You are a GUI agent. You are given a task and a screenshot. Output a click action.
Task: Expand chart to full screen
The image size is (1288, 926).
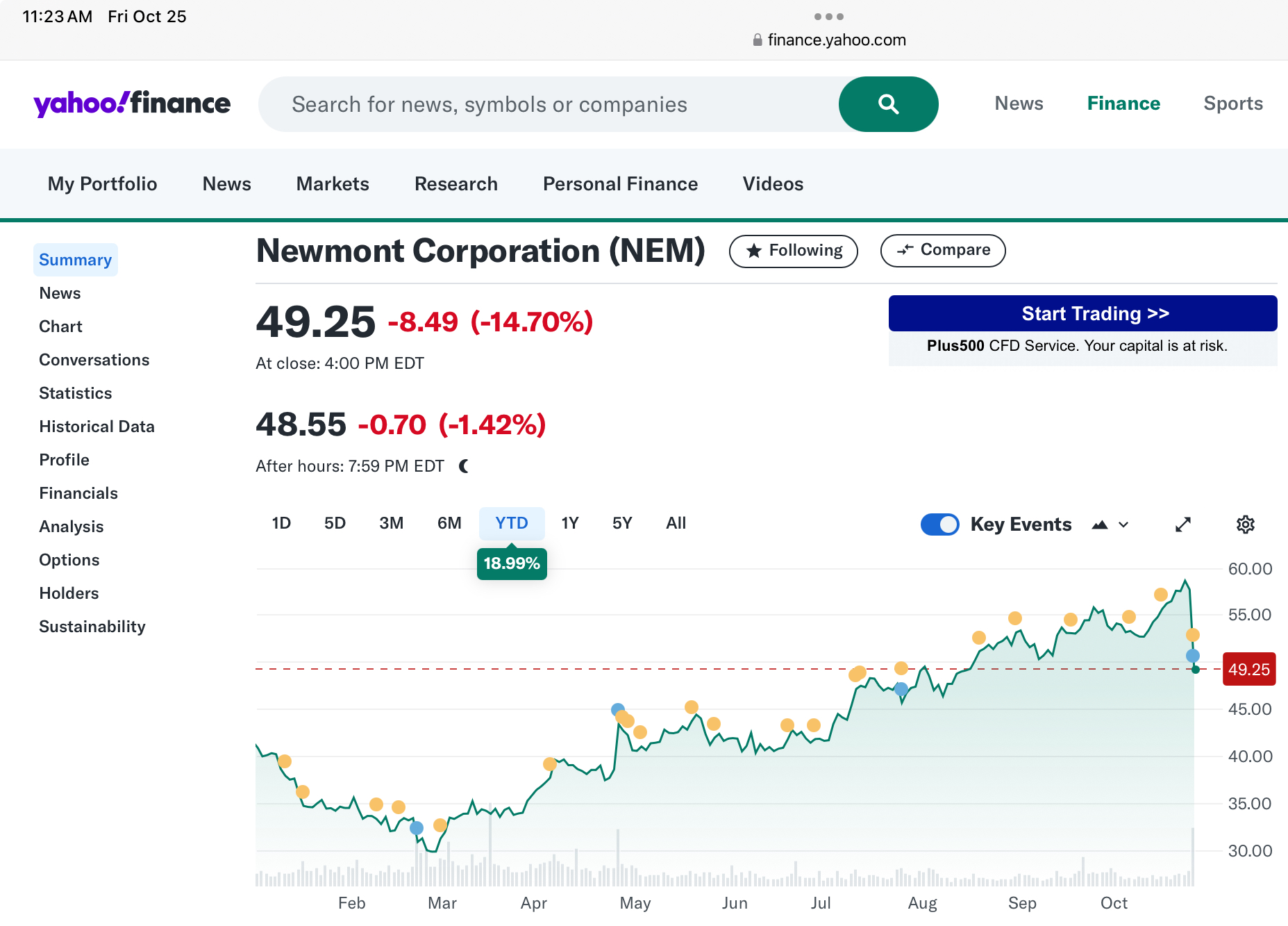[1183, 524]
